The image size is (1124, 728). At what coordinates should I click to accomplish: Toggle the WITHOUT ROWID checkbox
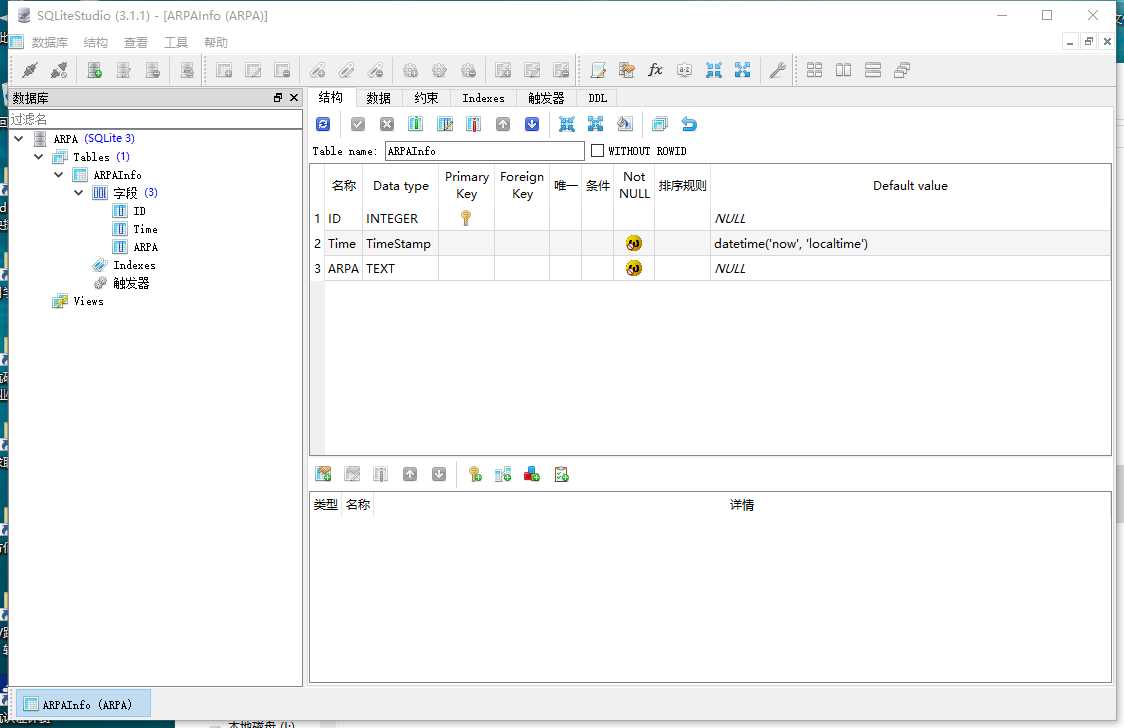597,150
